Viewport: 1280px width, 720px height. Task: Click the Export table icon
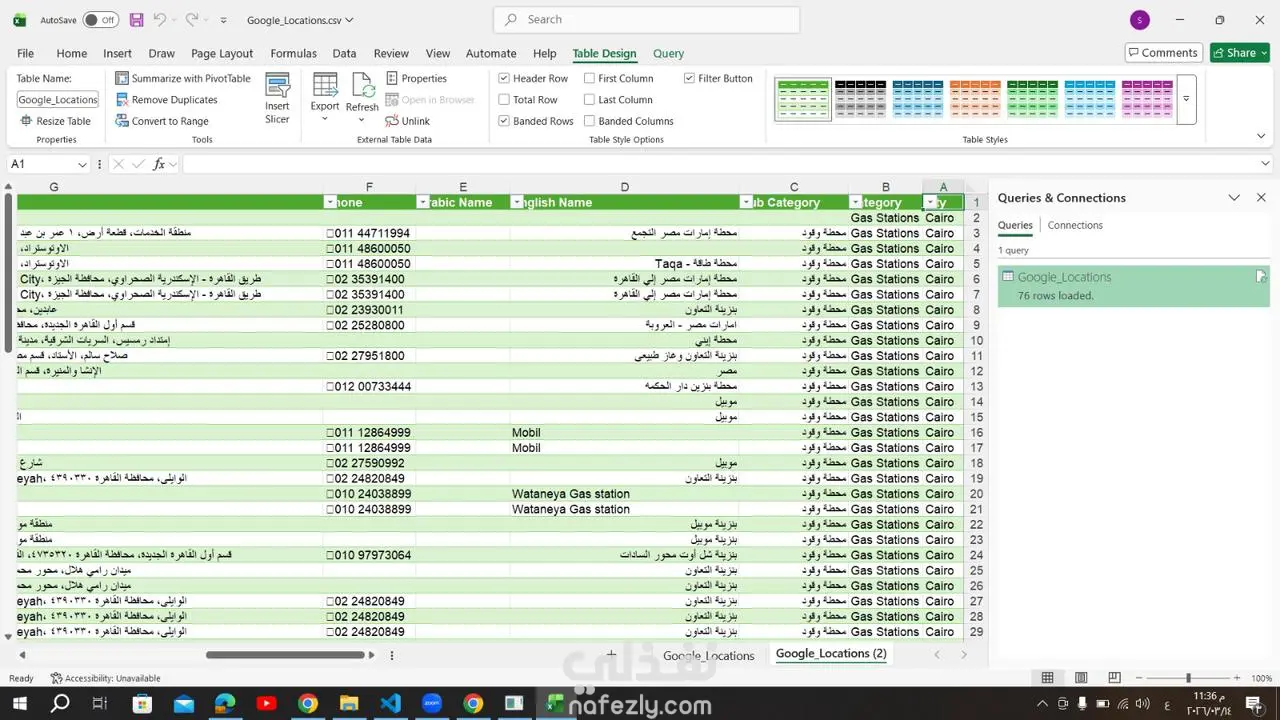click(x=325, y=86)
